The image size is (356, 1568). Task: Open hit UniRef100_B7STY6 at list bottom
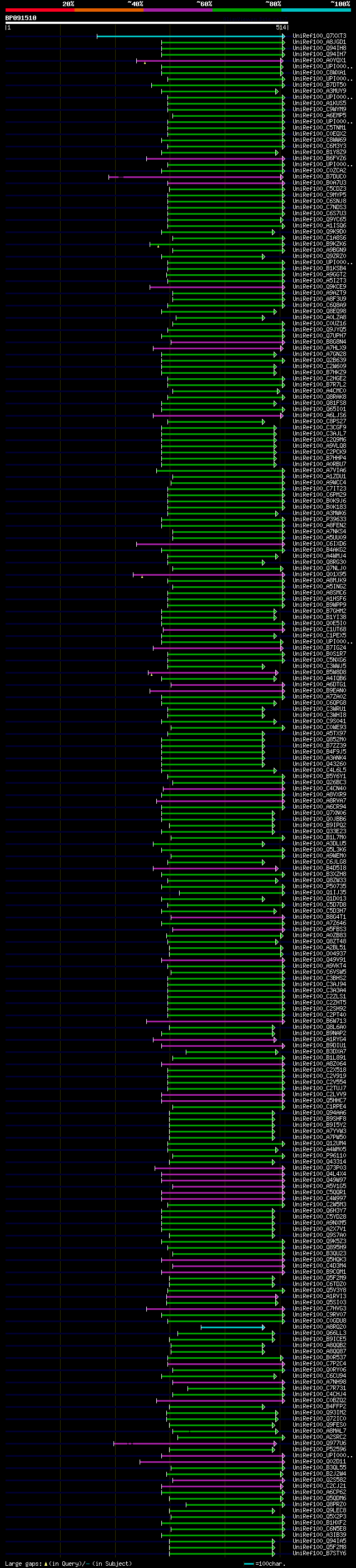pos(319,1554)
